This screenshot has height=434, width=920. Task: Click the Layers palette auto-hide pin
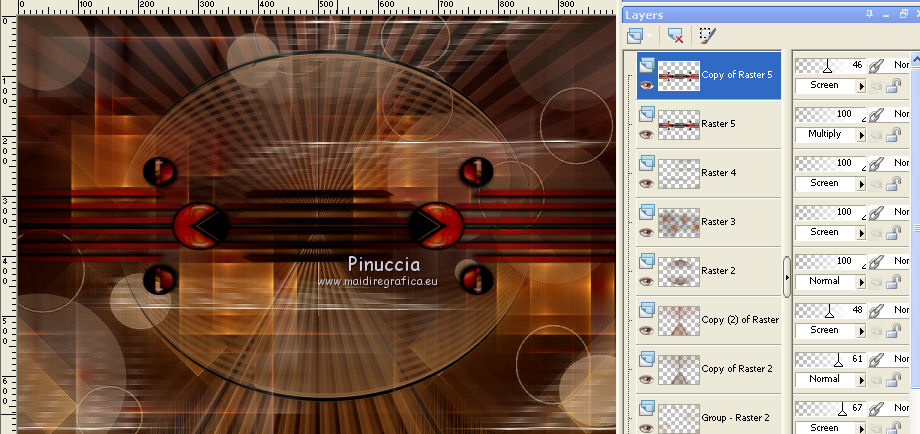tap(870, 15)
